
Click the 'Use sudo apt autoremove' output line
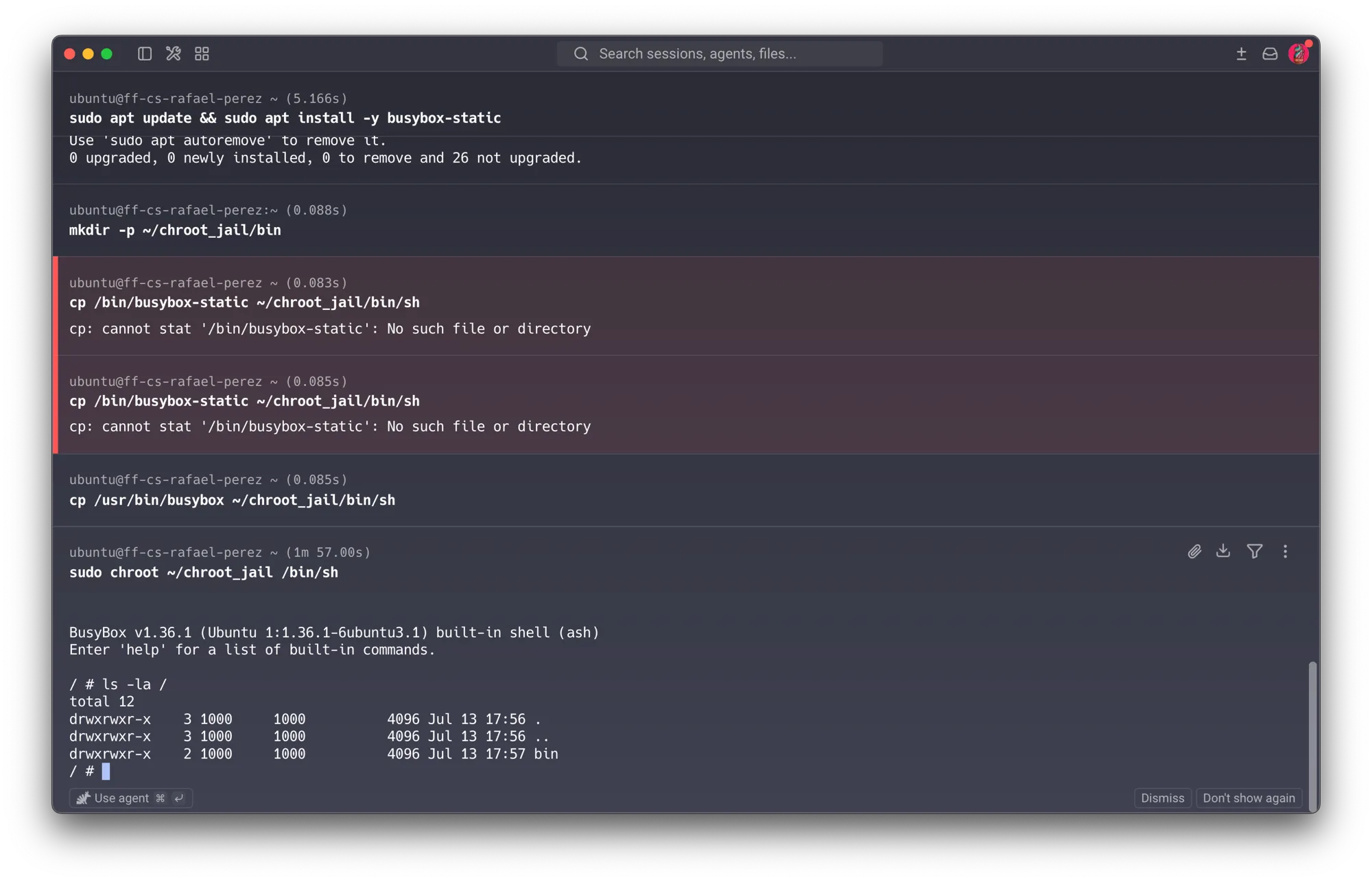228,141
